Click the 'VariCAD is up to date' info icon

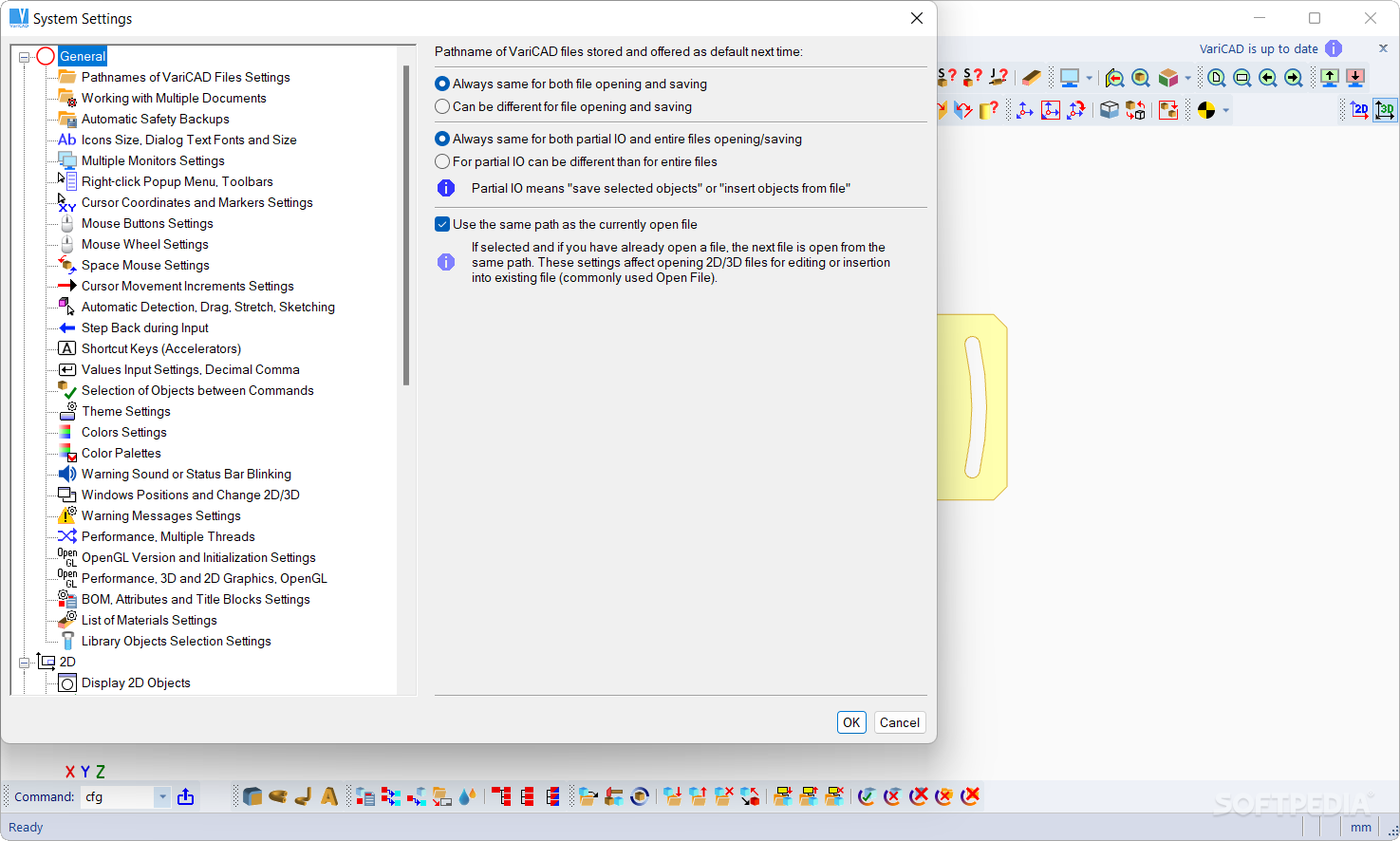[x=1334, y=48]
